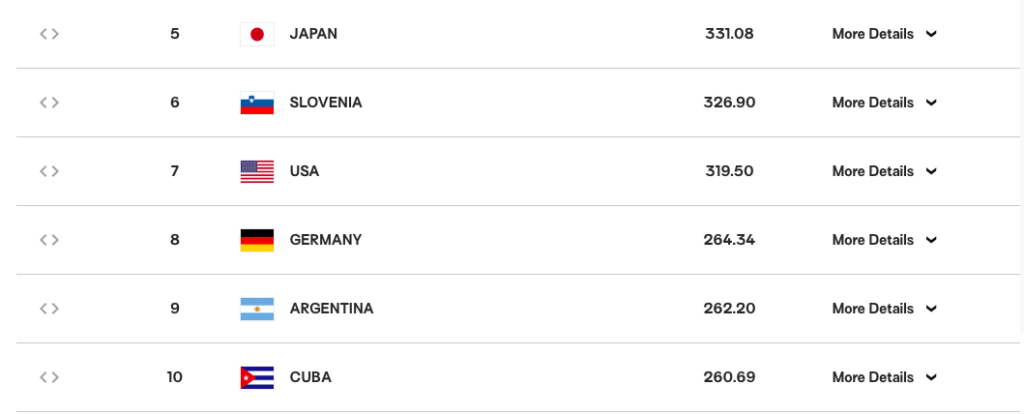This screenshot has width=1024, height=415.
Task: Click the USA flag icon
Action: (257, 171)
